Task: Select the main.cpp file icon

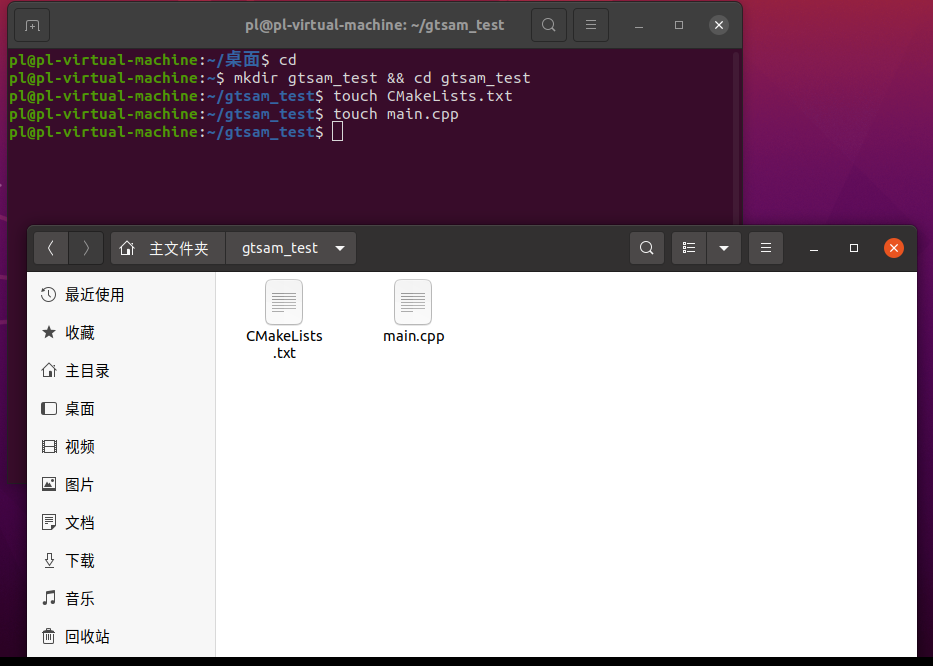Action: [x=413, y=303]
